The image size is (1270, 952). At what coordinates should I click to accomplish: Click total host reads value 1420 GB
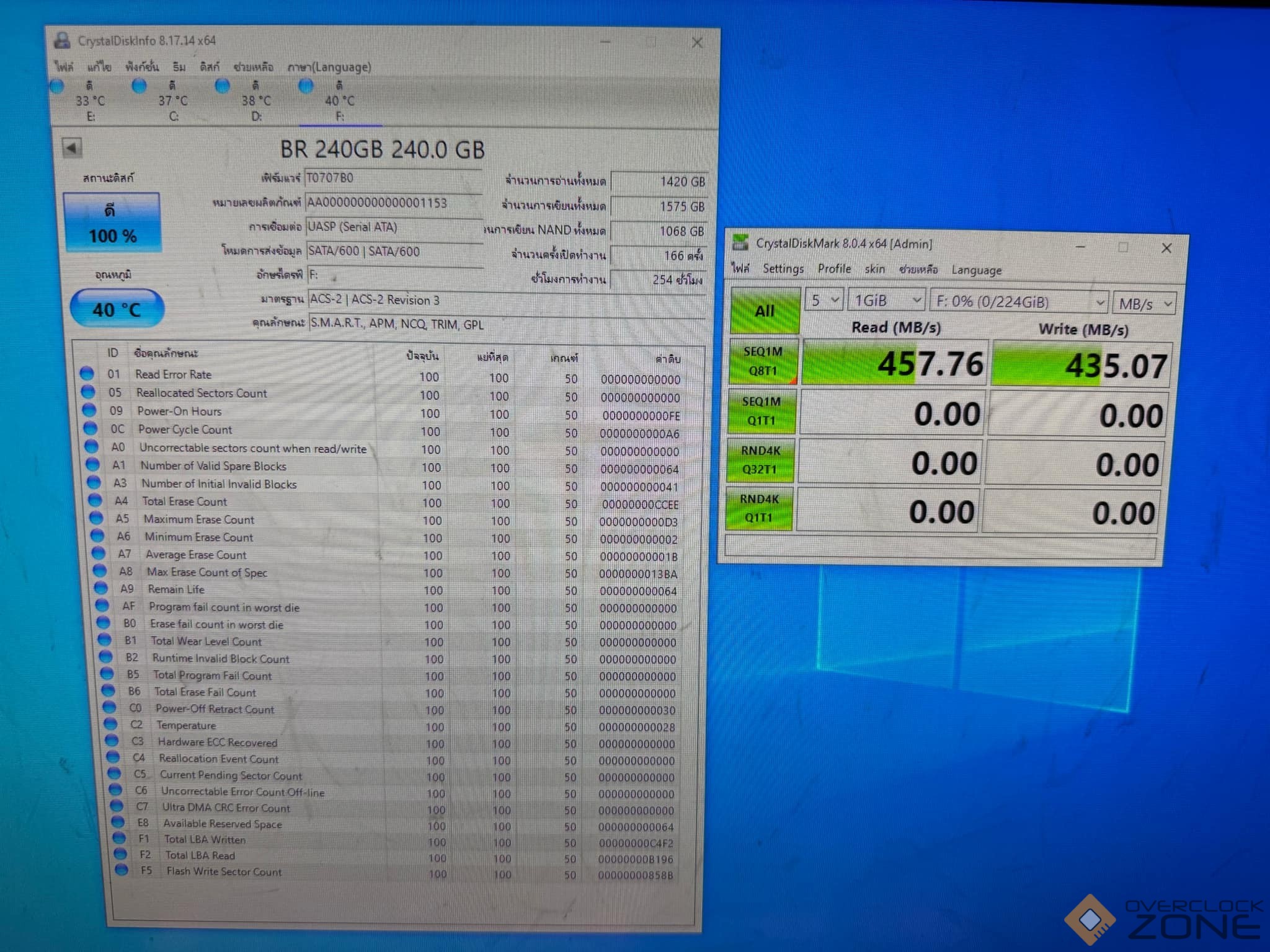click(660, 182)
